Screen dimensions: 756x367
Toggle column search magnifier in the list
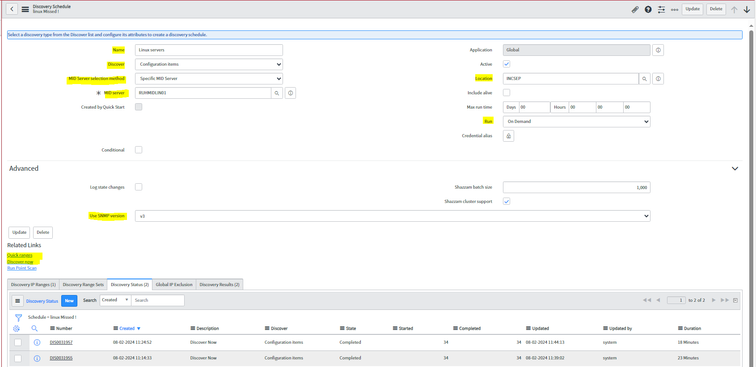(x=34, y=328)
